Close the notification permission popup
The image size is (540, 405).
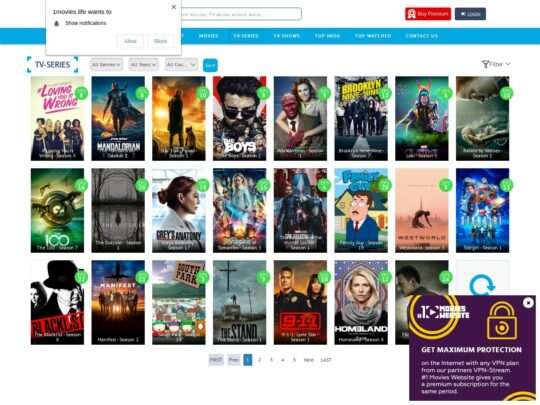pos(174,7)
